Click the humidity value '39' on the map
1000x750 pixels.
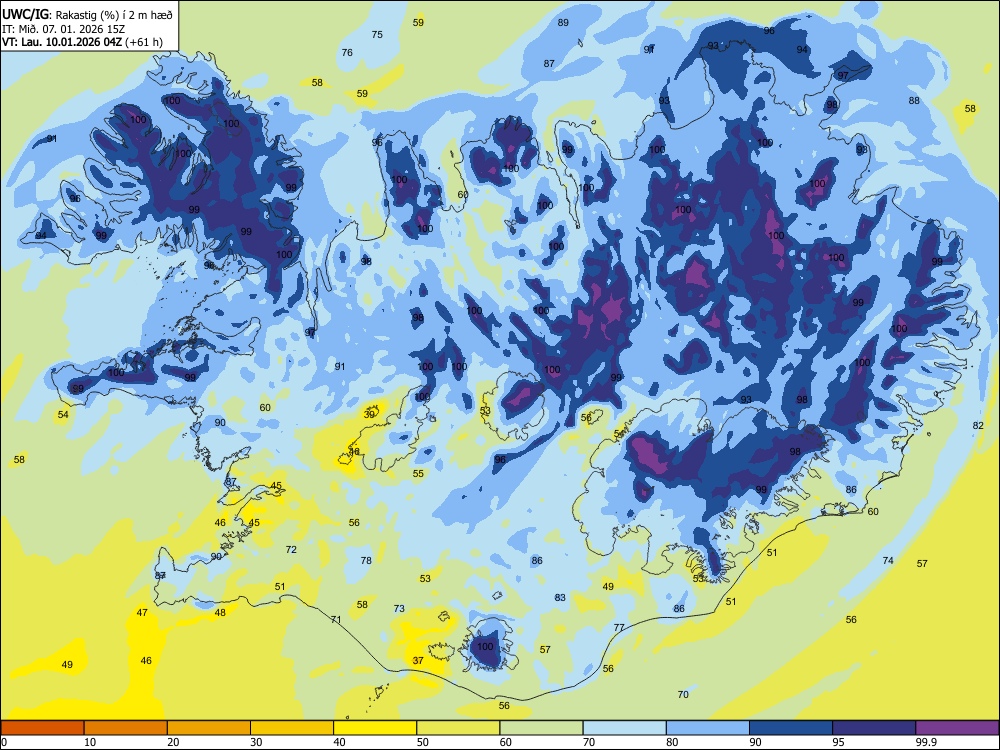(x=369, y=415)
